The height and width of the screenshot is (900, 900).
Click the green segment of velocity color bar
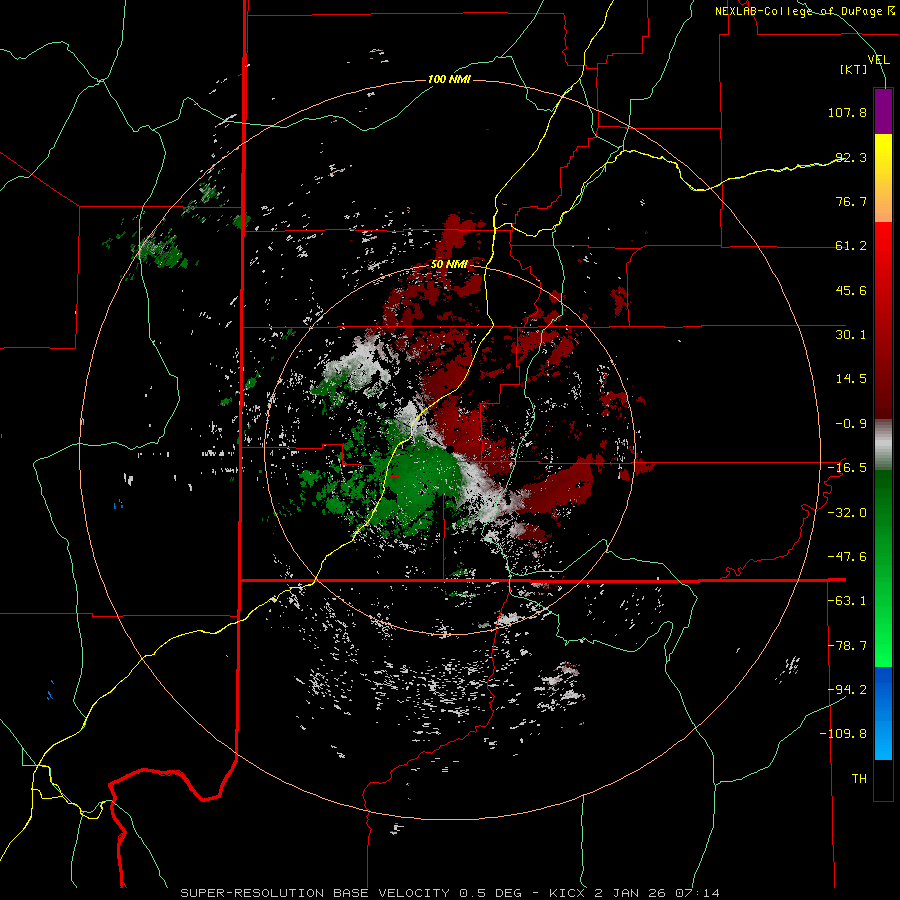click(883, 568)
